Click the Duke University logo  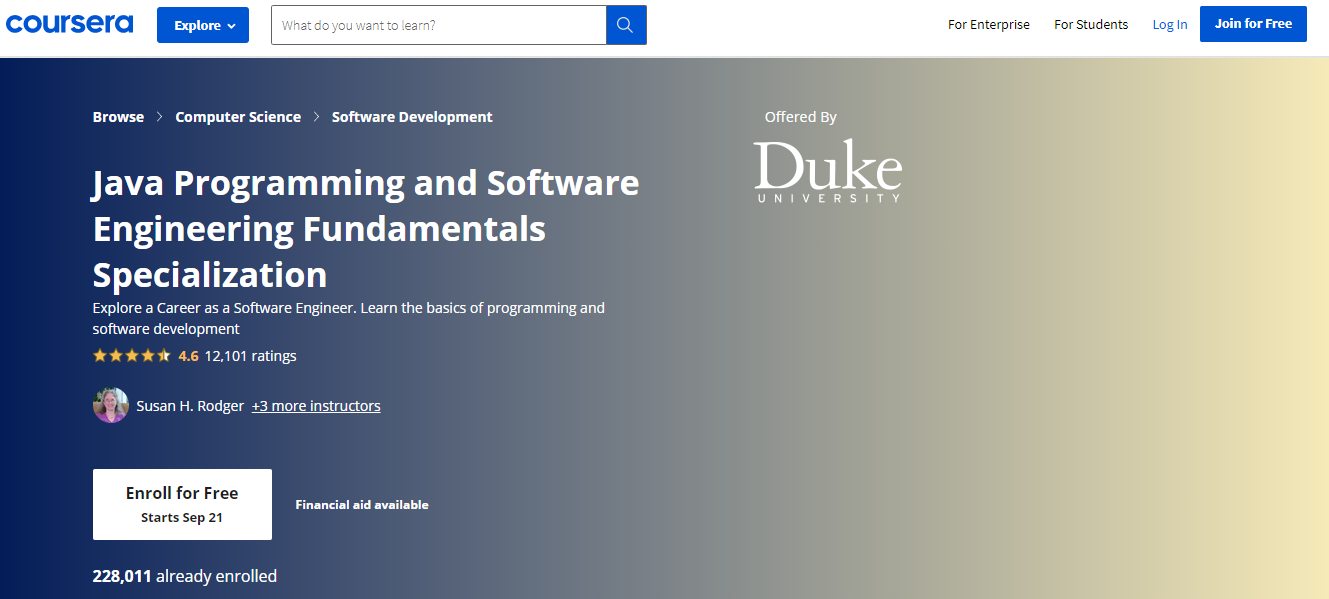pyautogui.click(x=827, y=171)
